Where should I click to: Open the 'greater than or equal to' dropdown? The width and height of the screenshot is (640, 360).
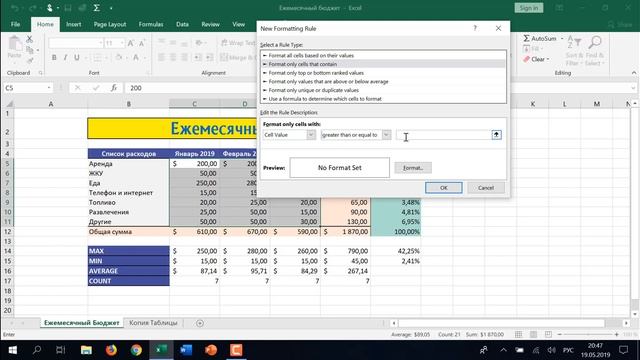pyautogui.click(x=386, y=135)
